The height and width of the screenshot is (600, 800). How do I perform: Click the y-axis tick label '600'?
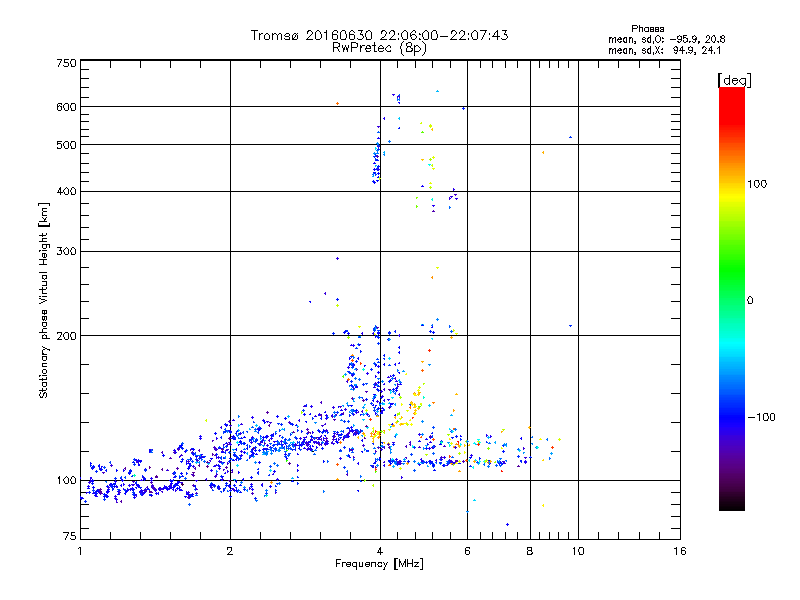pos(67,107)
